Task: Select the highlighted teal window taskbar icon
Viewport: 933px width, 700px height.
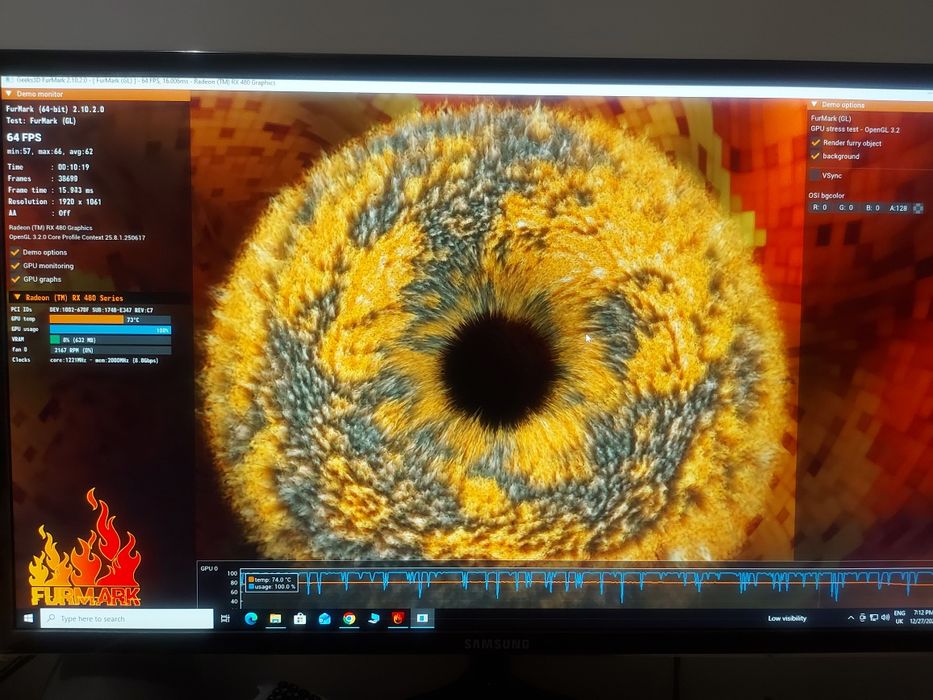Action: click(422, 618)
